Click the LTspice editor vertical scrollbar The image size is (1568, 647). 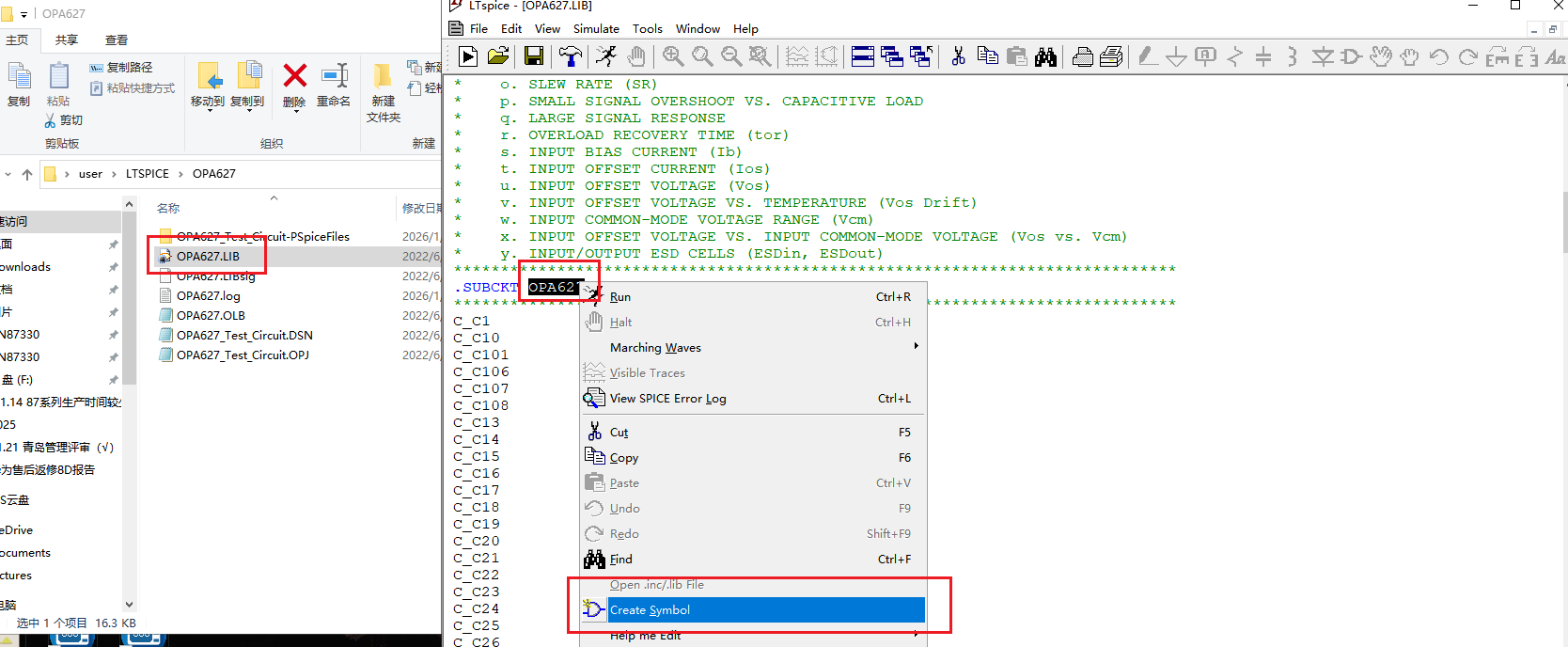click(x=1564, y=221)
